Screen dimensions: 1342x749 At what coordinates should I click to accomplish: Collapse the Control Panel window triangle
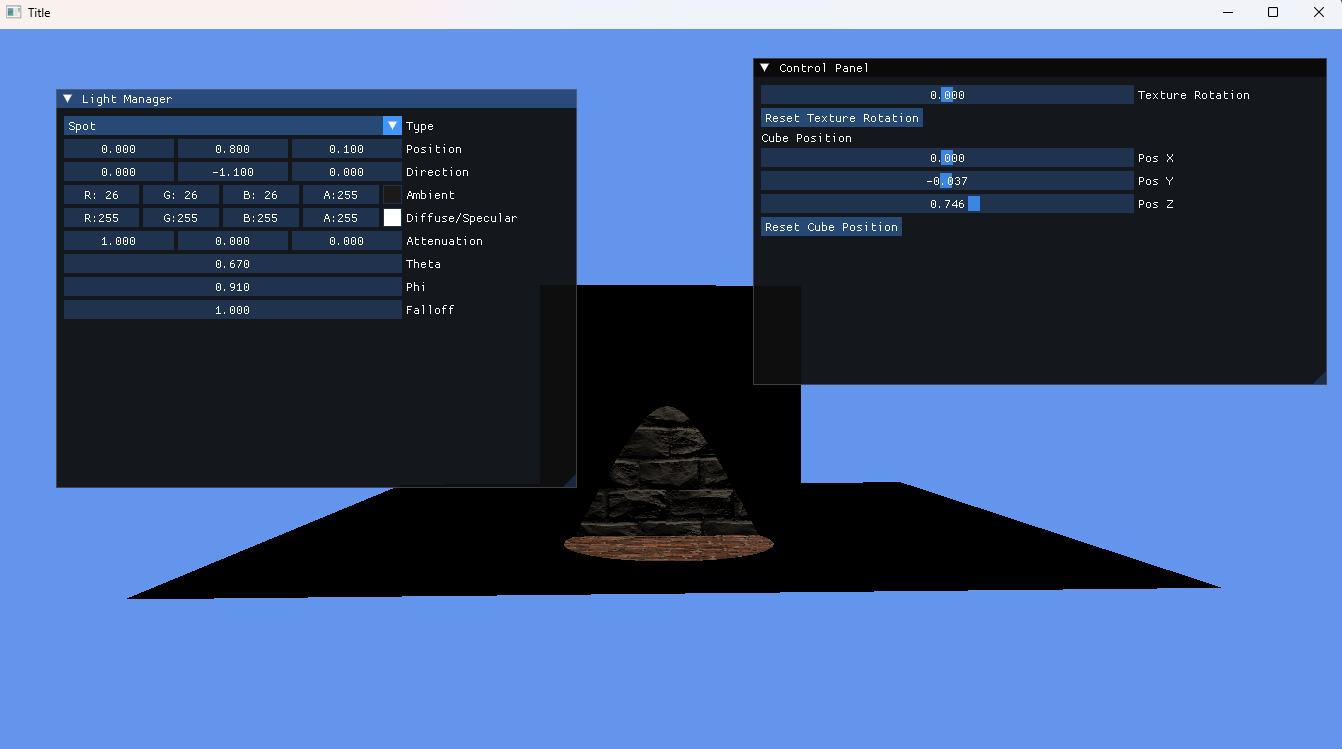[765, 68]
